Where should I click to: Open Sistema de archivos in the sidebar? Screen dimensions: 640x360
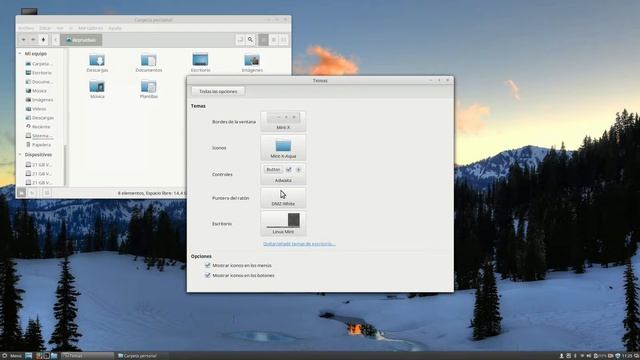point(39,136)
